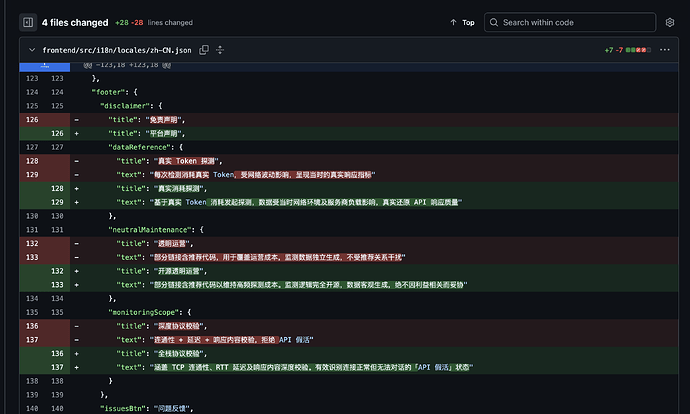Open the three-dot file options menu
The width and height of the screenshot is (690, 414).
coord(664,50)
